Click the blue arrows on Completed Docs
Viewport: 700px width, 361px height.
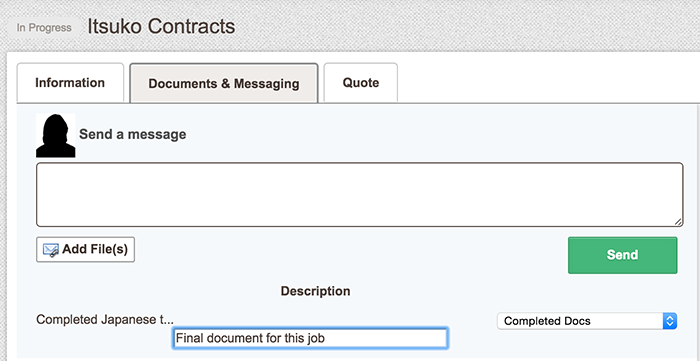tap(669, 321)
